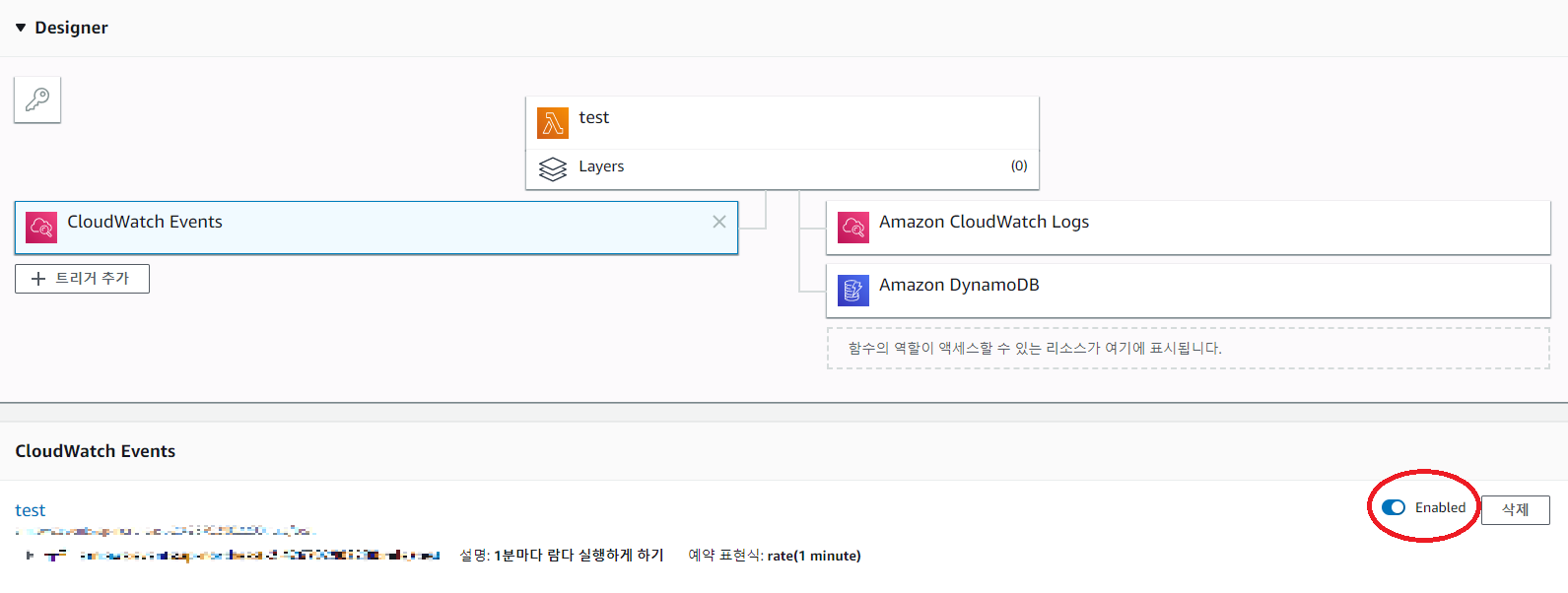Image resolution: width=1568 pixels, height=593 pixels.
Task: Click the 삭제 delete button
Action: coord(1515,509)
